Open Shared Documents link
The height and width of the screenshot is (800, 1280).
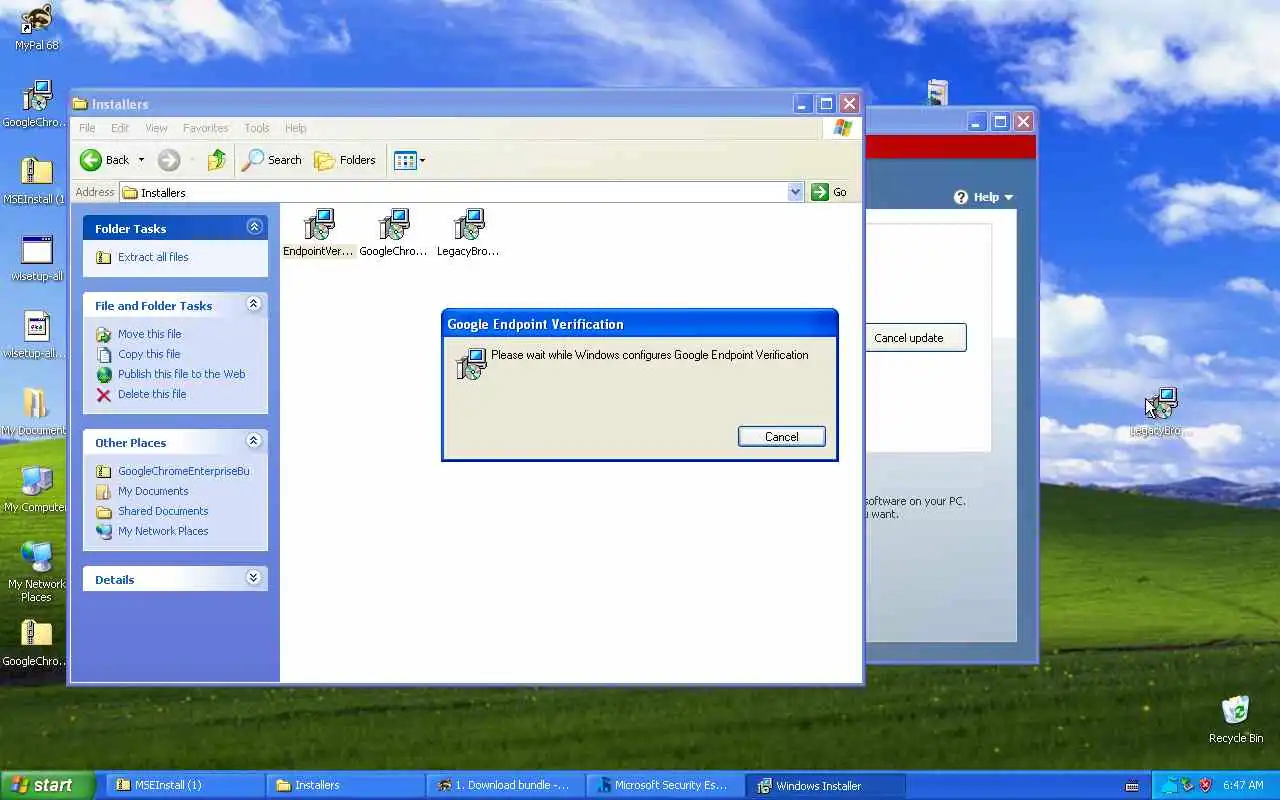pos(163,511)
